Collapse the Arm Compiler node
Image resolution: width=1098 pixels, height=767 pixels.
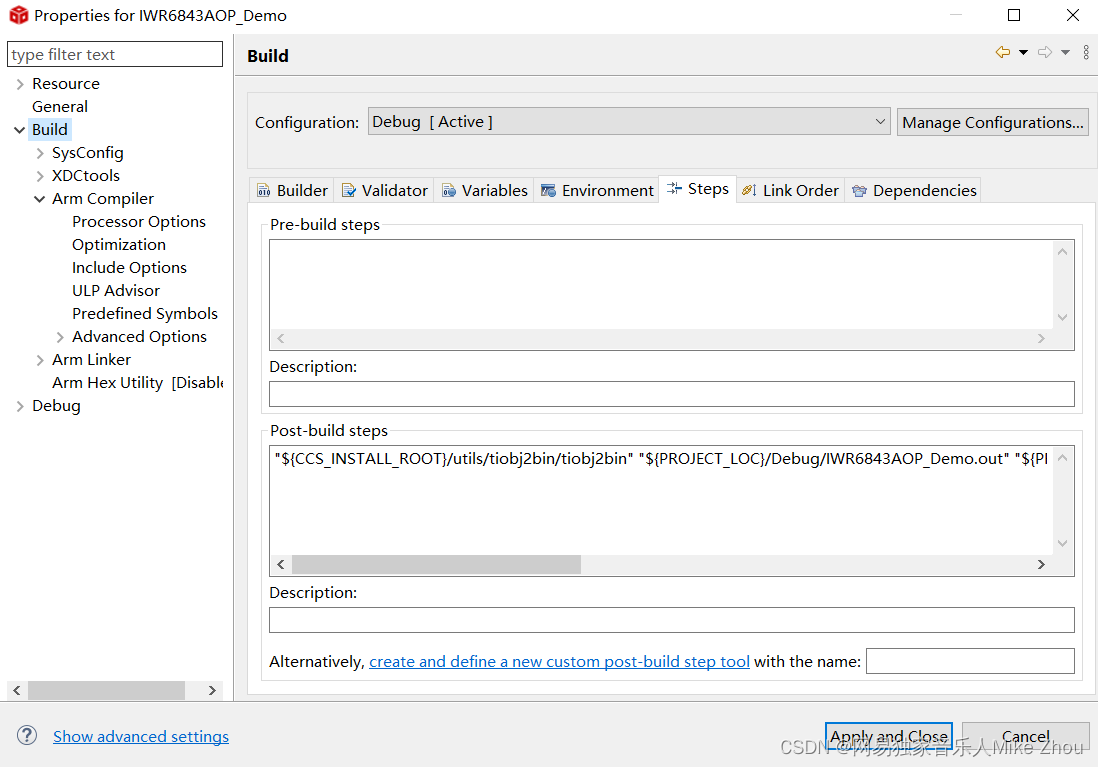(40, 199)
